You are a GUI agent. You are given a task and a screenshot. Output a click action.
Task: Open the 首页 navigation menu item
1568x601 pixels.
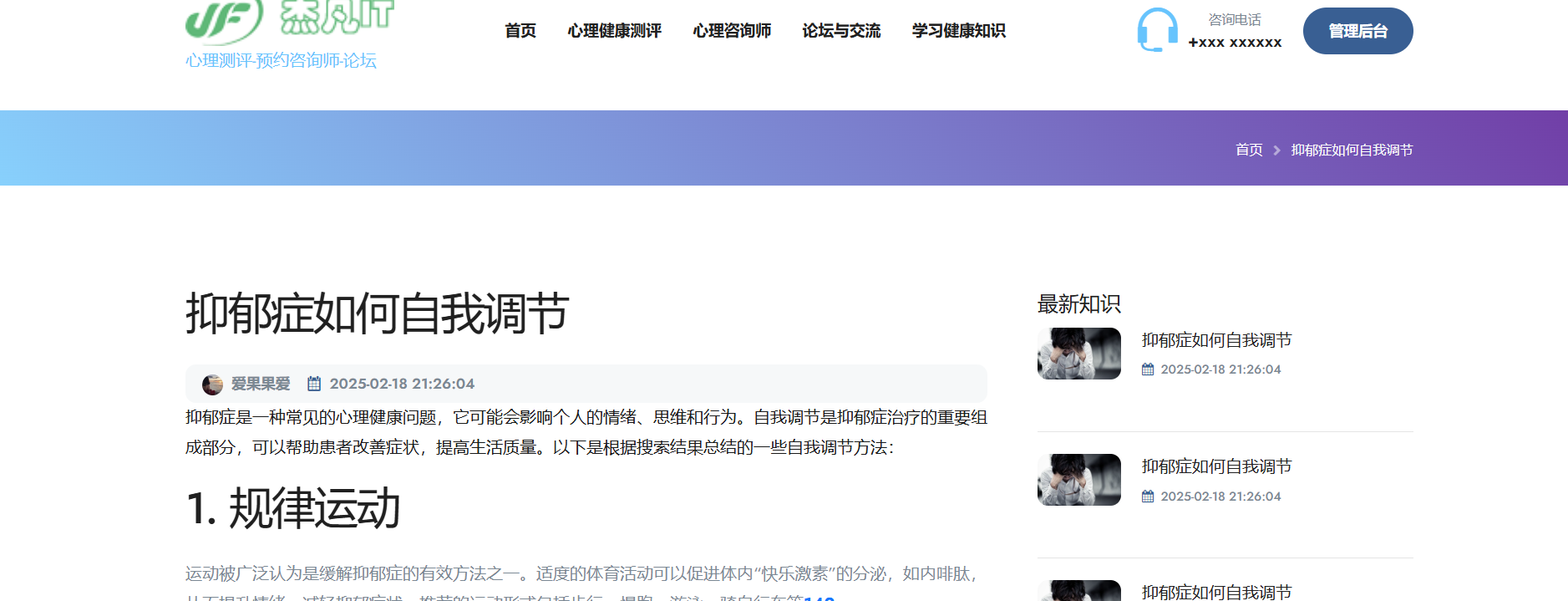point(520,31)
